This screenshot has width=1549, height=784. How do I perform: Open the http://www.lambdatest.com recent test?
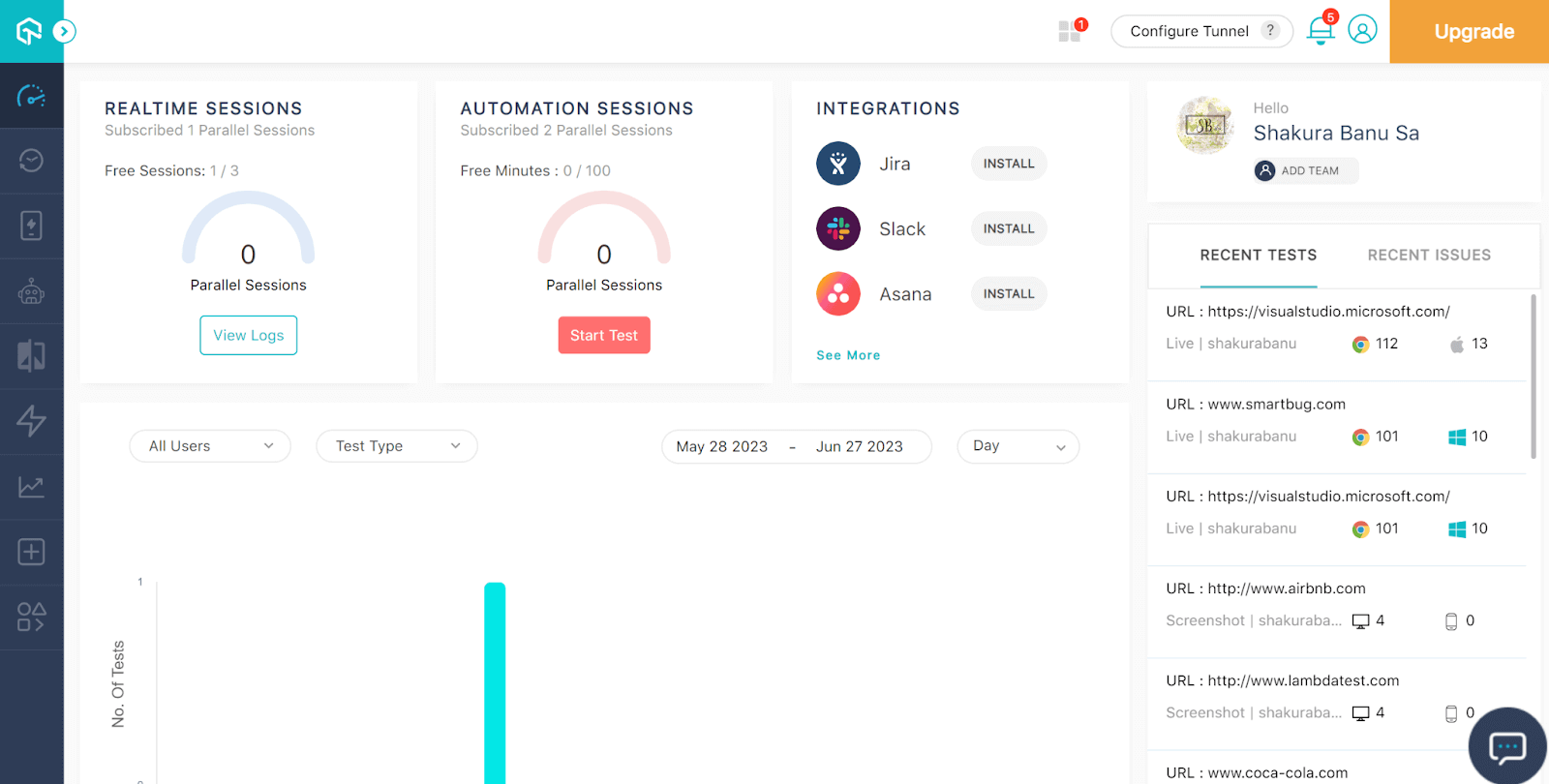[1337, 704]
